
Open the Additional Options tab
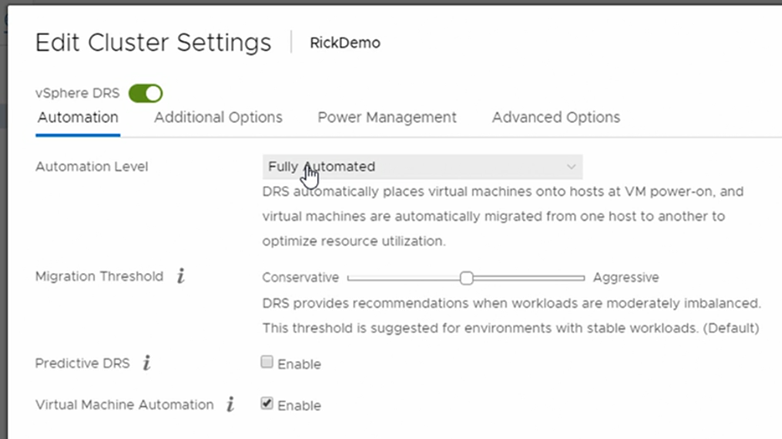(218, 117)
